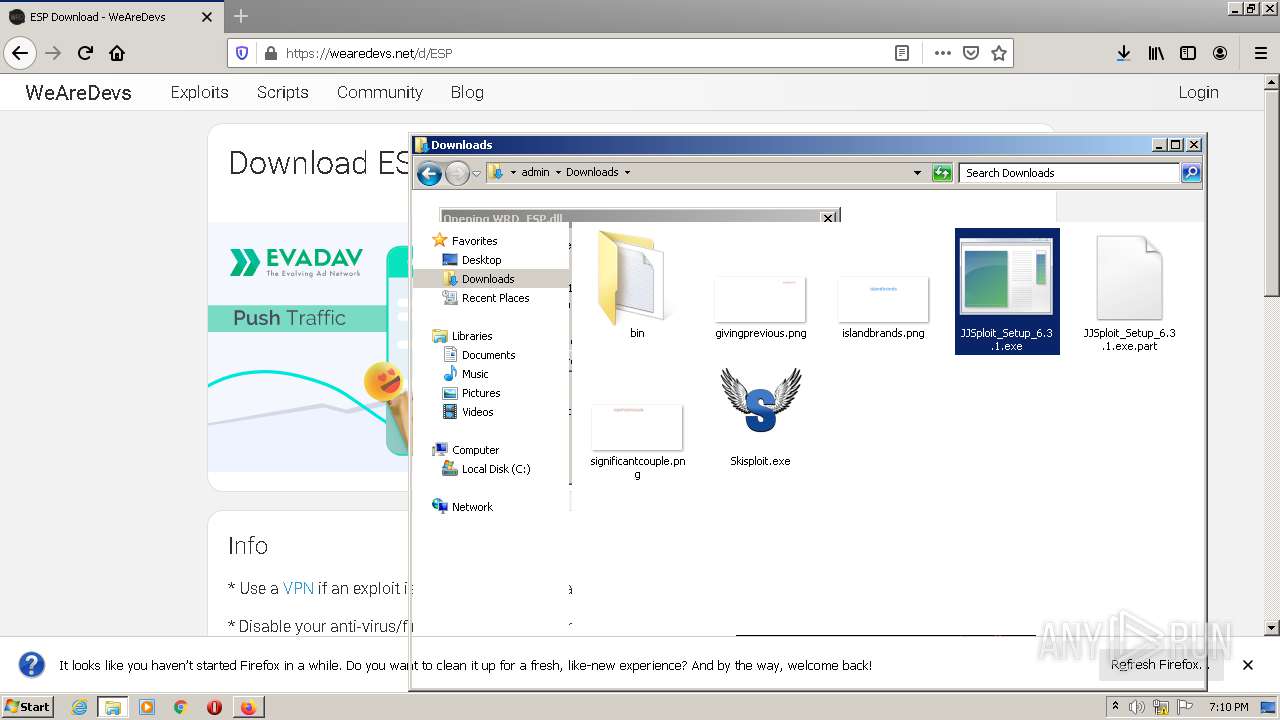Select Desktop in navigation pane
The height and width of the screenshot is (720, 1280).
coord(481,260)
